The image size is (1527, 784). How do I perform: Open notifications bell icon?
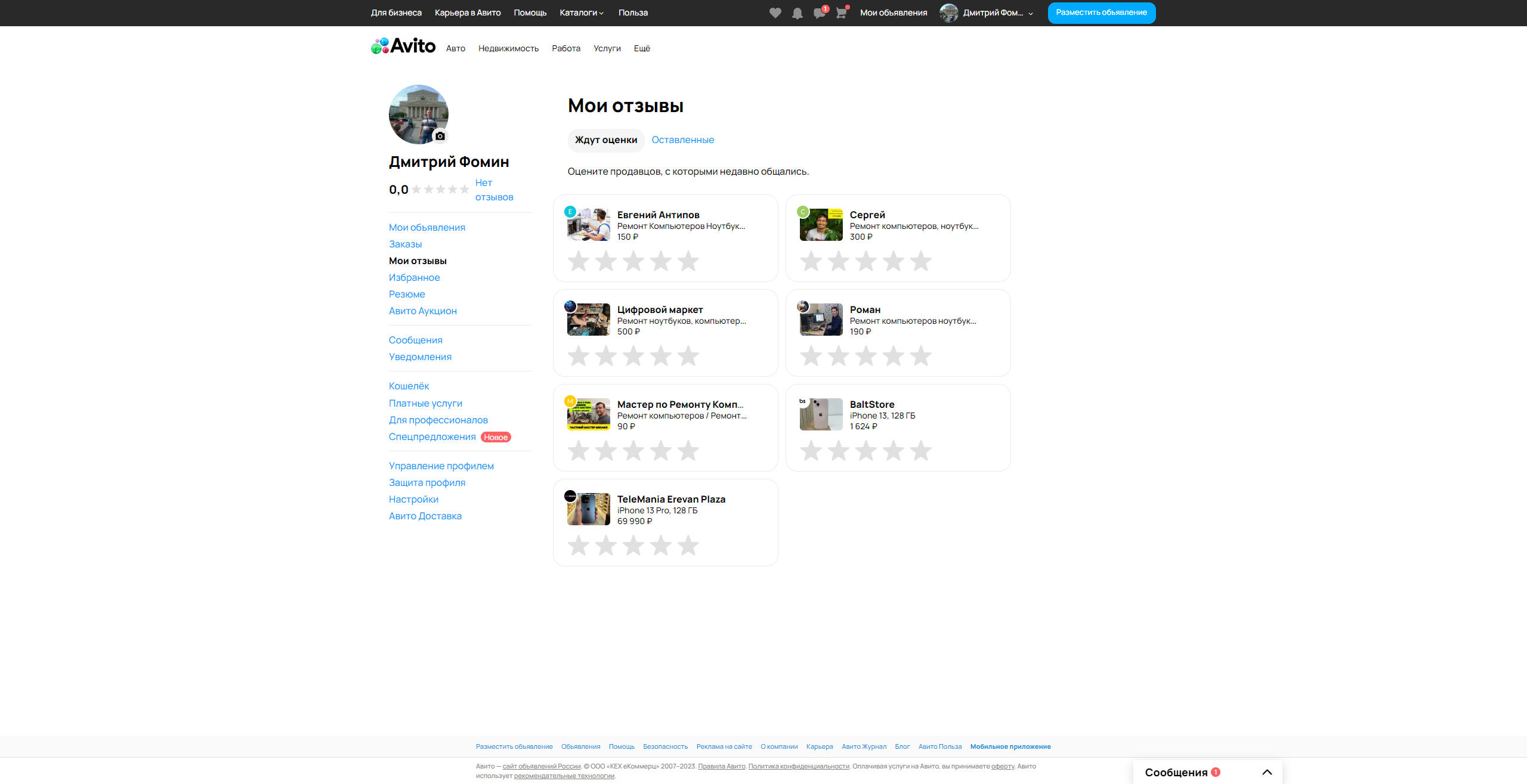[x=797, y=13]
